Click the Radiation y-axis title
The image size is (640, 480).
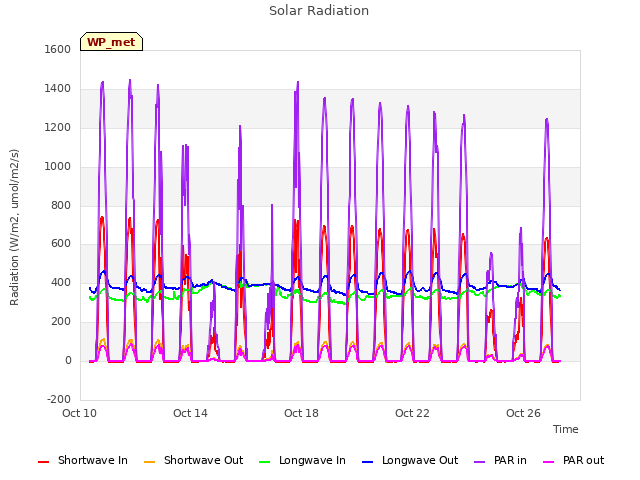pyautogui.click(x=14, y=227)
